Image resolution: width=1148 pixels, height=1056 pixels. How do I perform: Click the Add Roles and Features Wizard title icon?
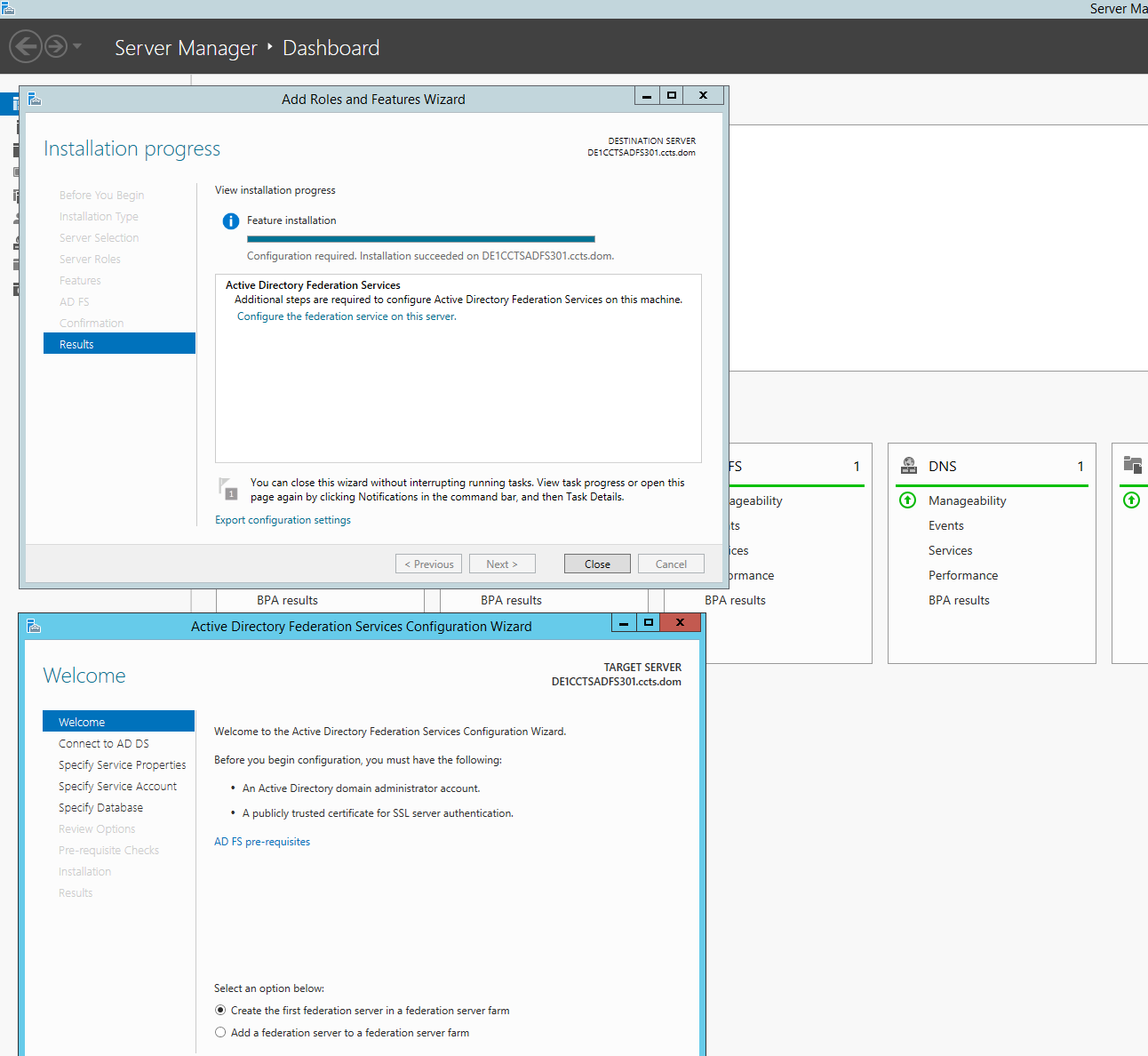35,99
